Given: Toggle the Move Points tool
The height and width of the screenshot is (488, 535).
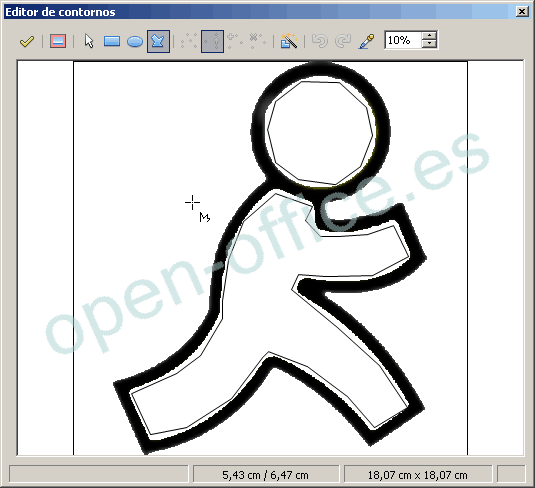Looking at the screenshot, I should tap(212, 41).
